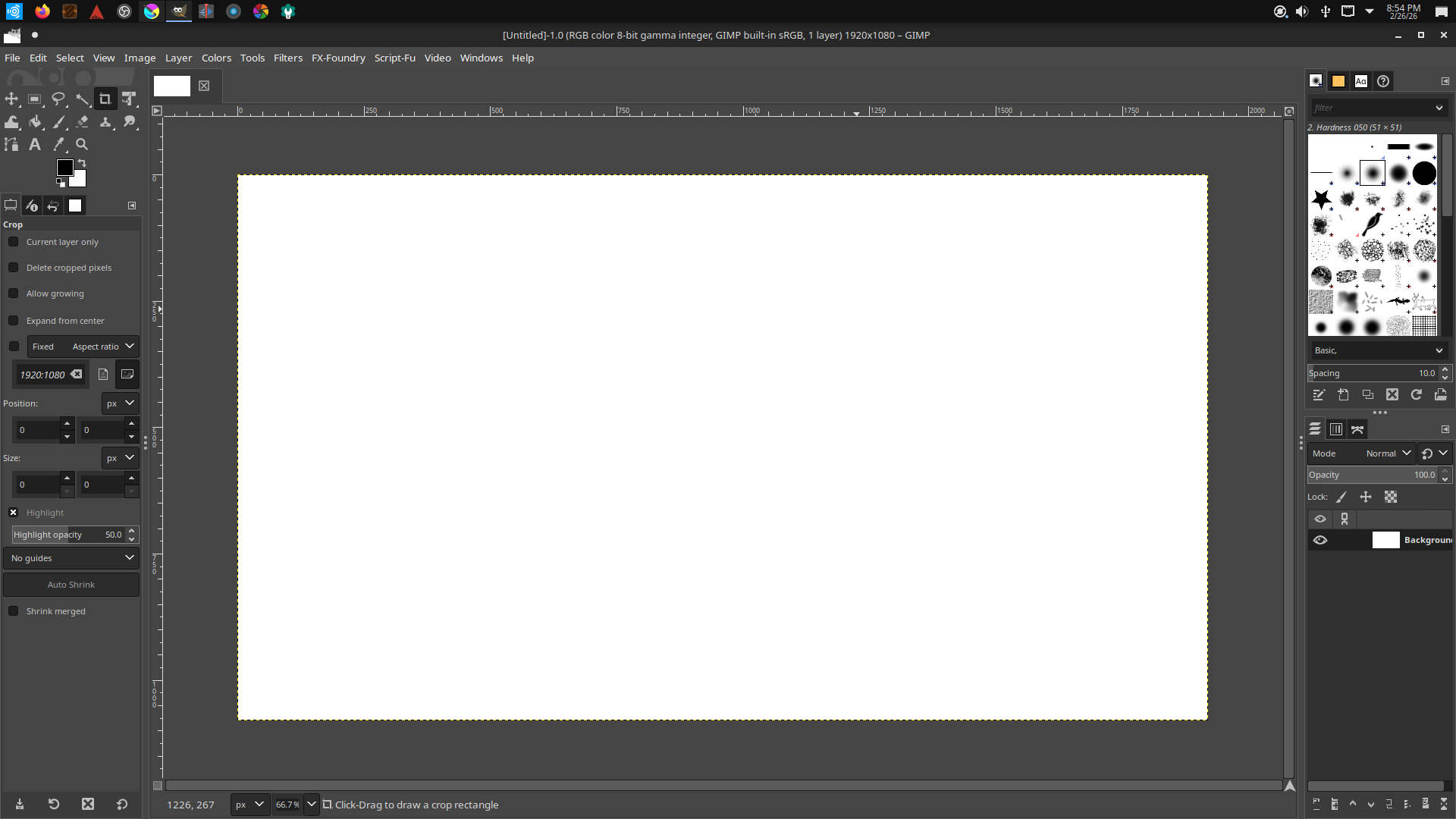
Task: Select the Paintbrush tool
Action: [x=58, y=121]
